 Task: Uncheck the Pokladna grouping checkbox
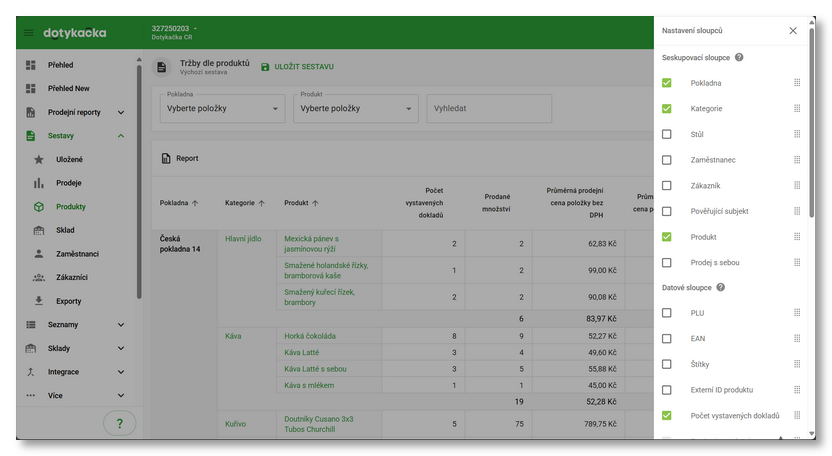(x=667, y=83)
